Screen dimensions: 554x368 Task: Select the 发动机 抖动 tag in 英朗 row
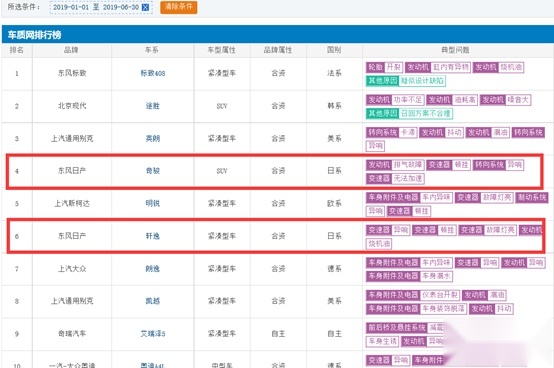[x=441, y=132]
